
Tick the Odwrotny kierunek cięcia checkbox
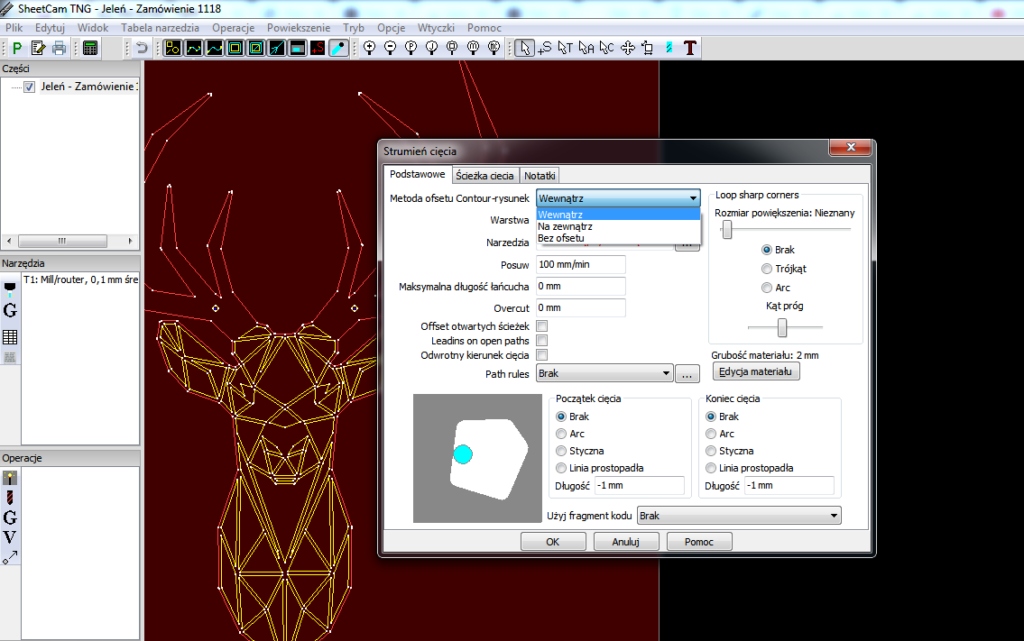click(542, 355)
